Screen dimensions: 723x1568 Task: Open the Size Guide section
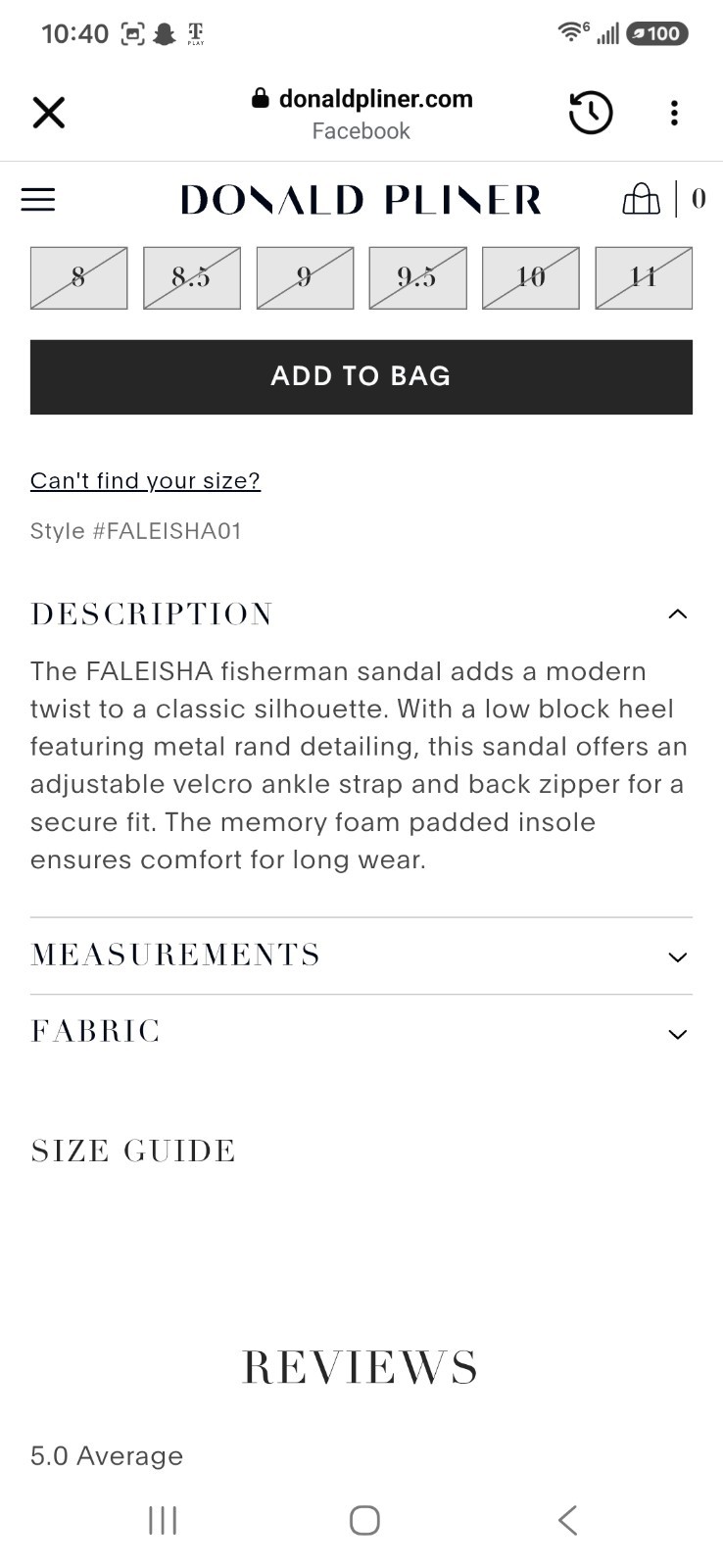pos(133,1151)
